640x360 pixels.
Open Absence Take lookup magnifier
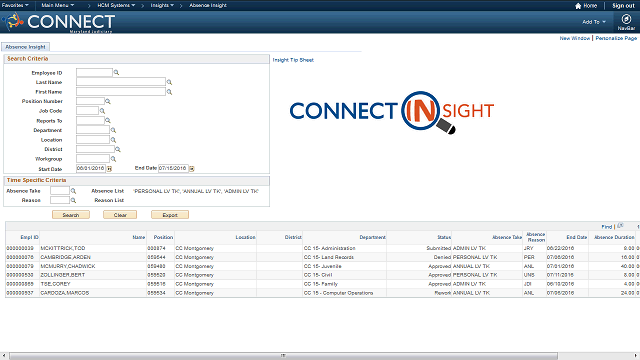point(73,191)
